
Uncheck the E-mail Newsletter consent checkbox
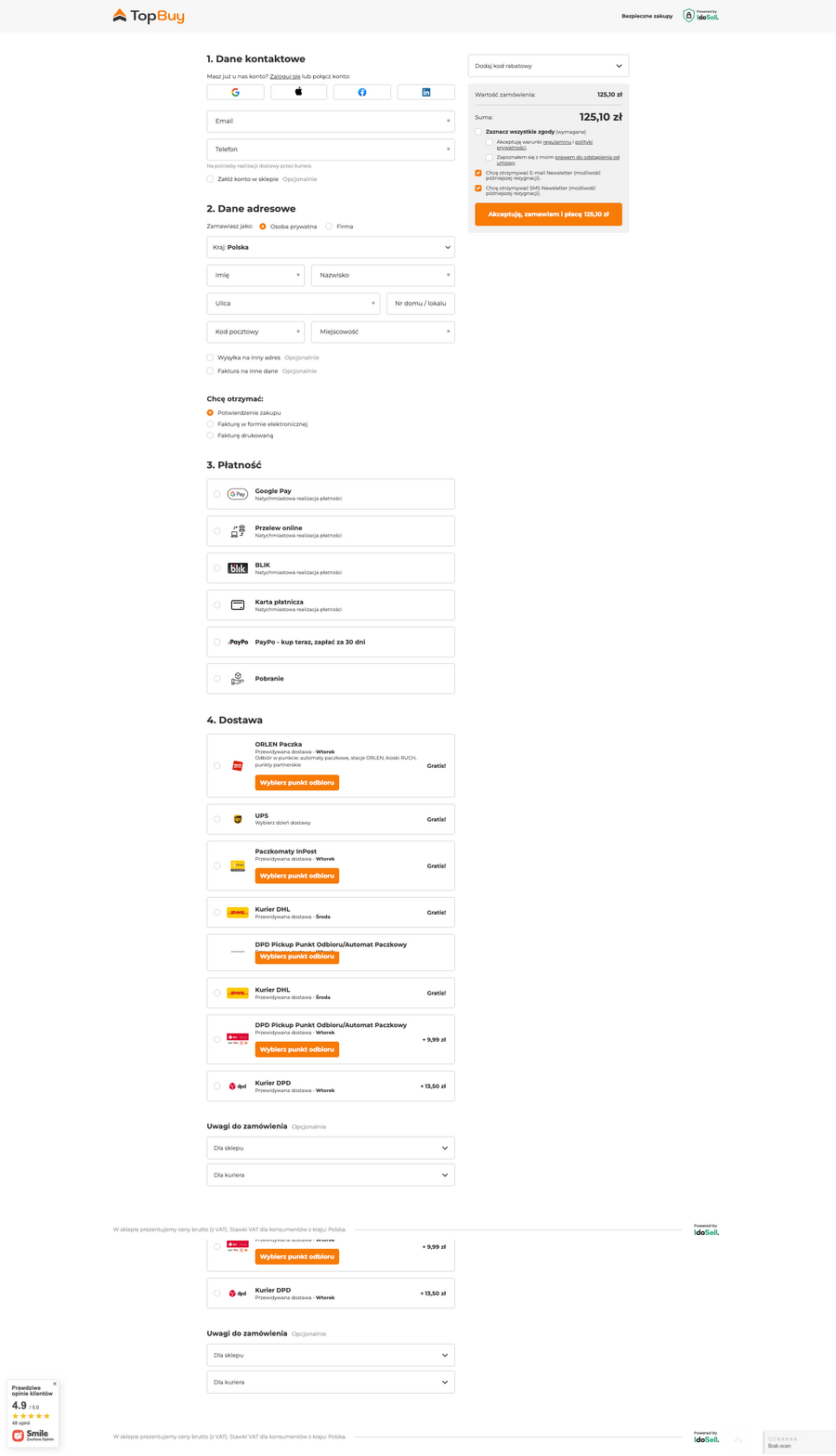pos(478,173)
